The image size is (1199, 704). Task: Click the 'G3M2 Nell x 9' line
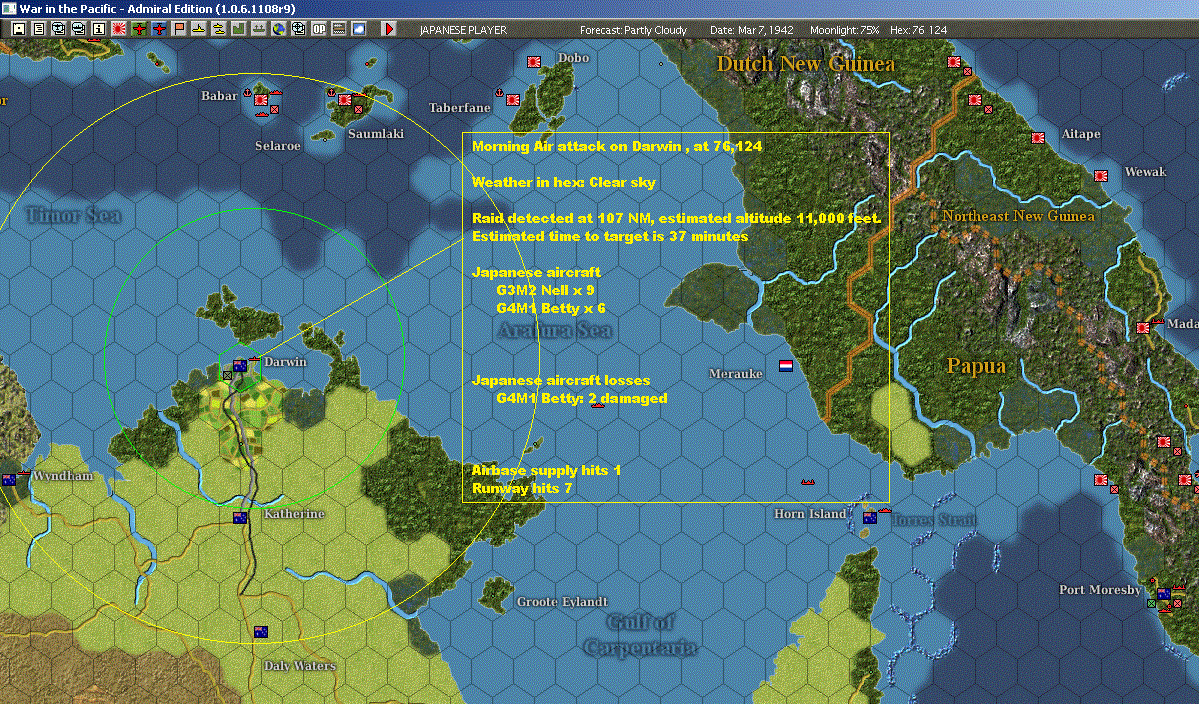[545, 290]
